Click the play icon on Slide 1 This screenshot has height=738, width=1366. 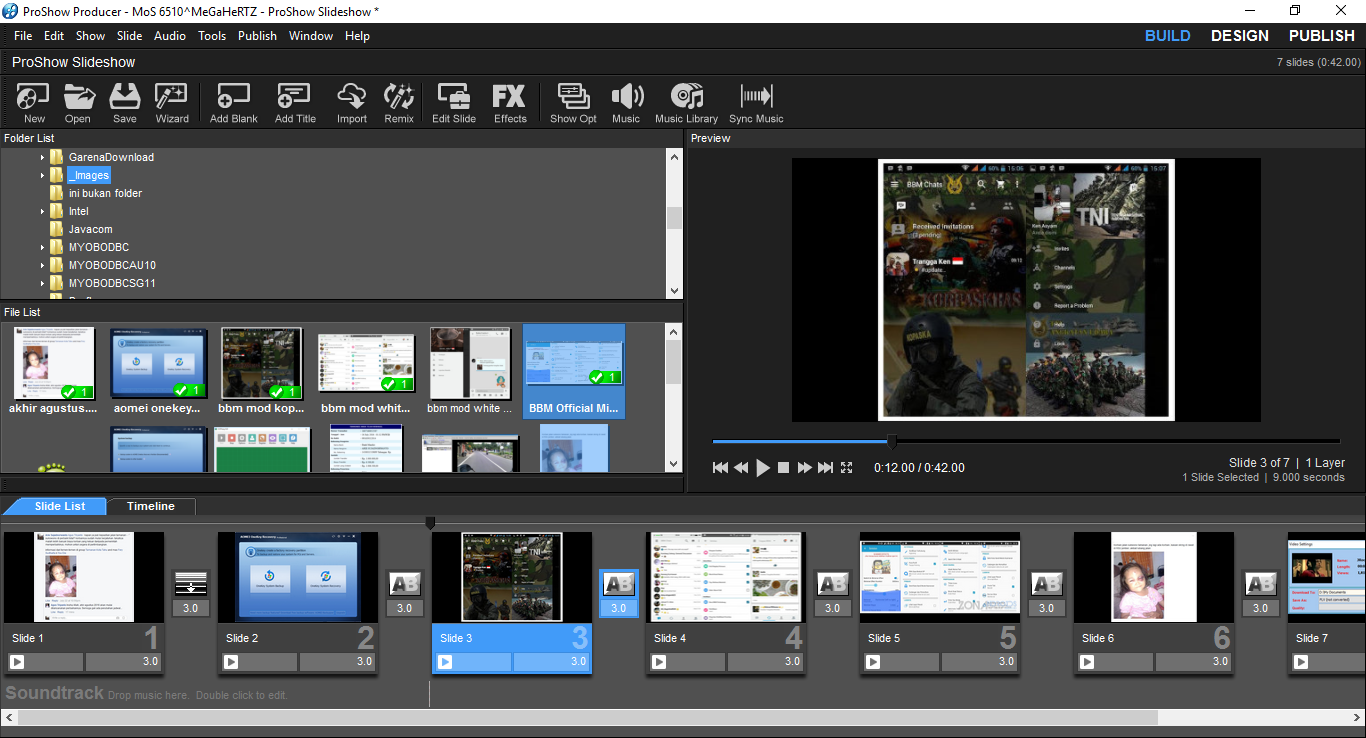[x=17, y=661]
